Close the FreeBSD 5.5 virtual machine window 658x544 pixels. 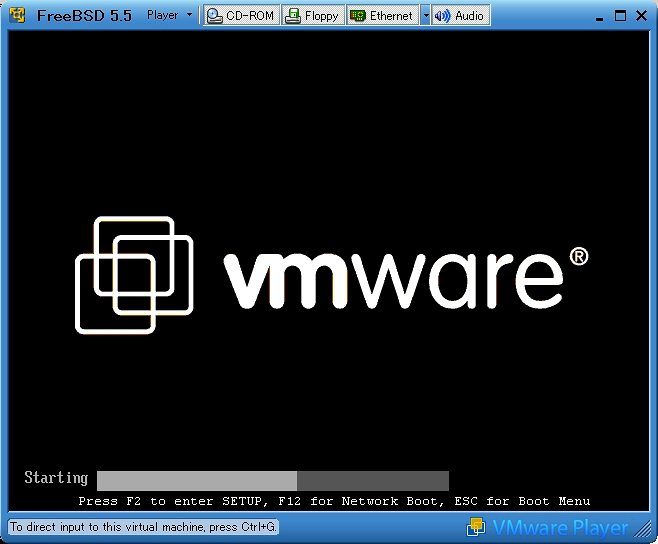[x=641, y=16]
